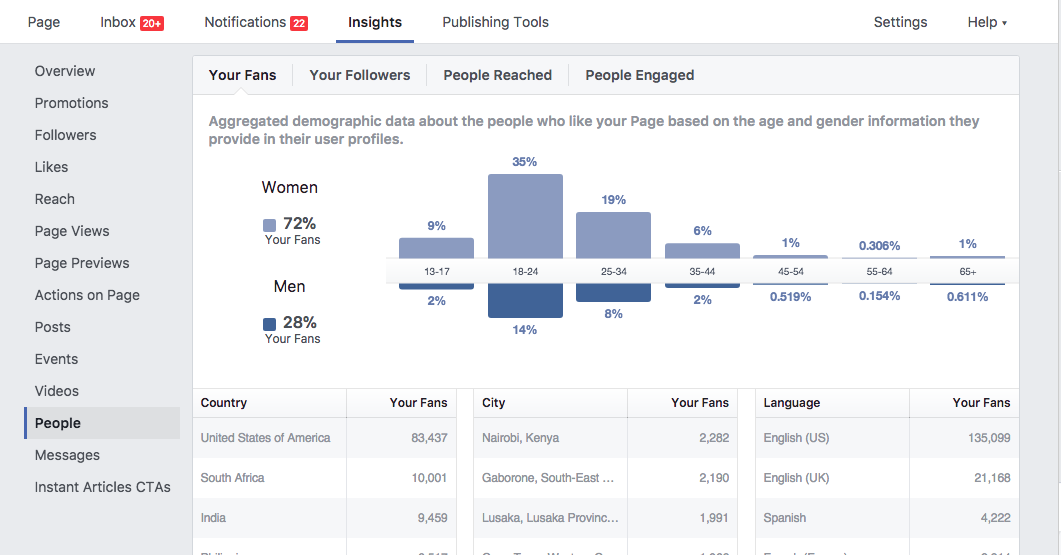Image resolution: width=1061 pixels, height=555 pixels.
Task: Open the Publishing Tools tab
Action: (495, 22)
